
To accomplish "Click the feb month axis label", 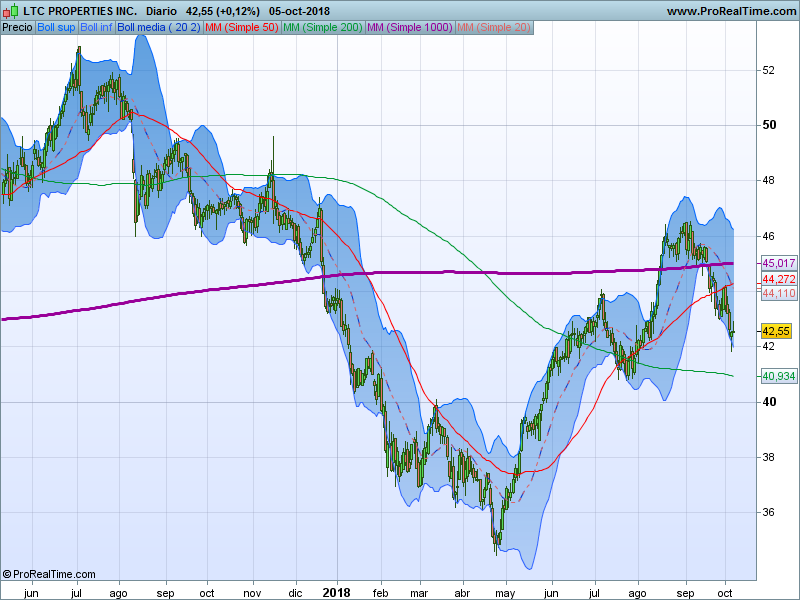I will [381, 593].
